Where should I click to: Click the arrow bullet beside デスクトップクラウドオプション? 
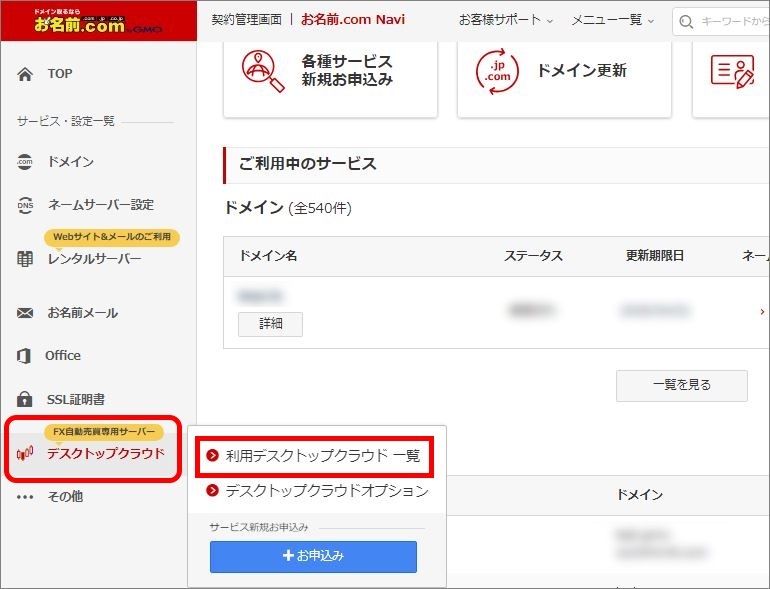pyautogui.click(x=212, y=490)
